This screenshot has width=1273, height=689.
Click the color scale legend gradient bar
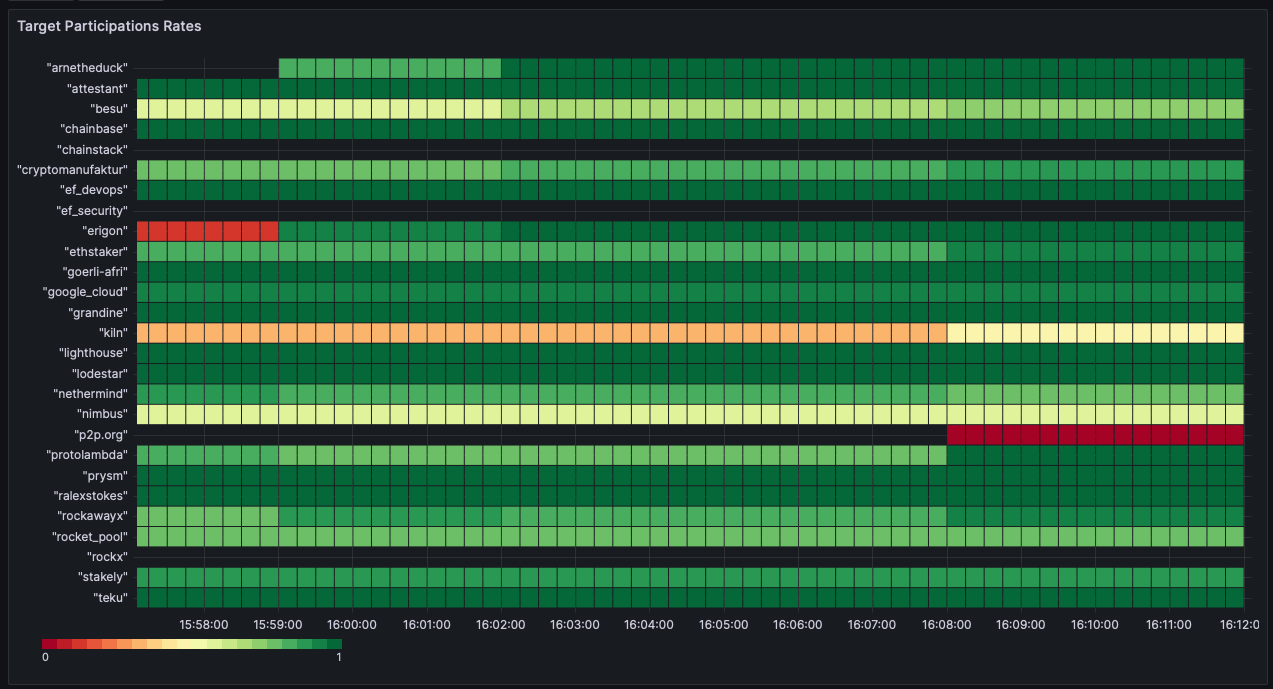coord(192,644)
